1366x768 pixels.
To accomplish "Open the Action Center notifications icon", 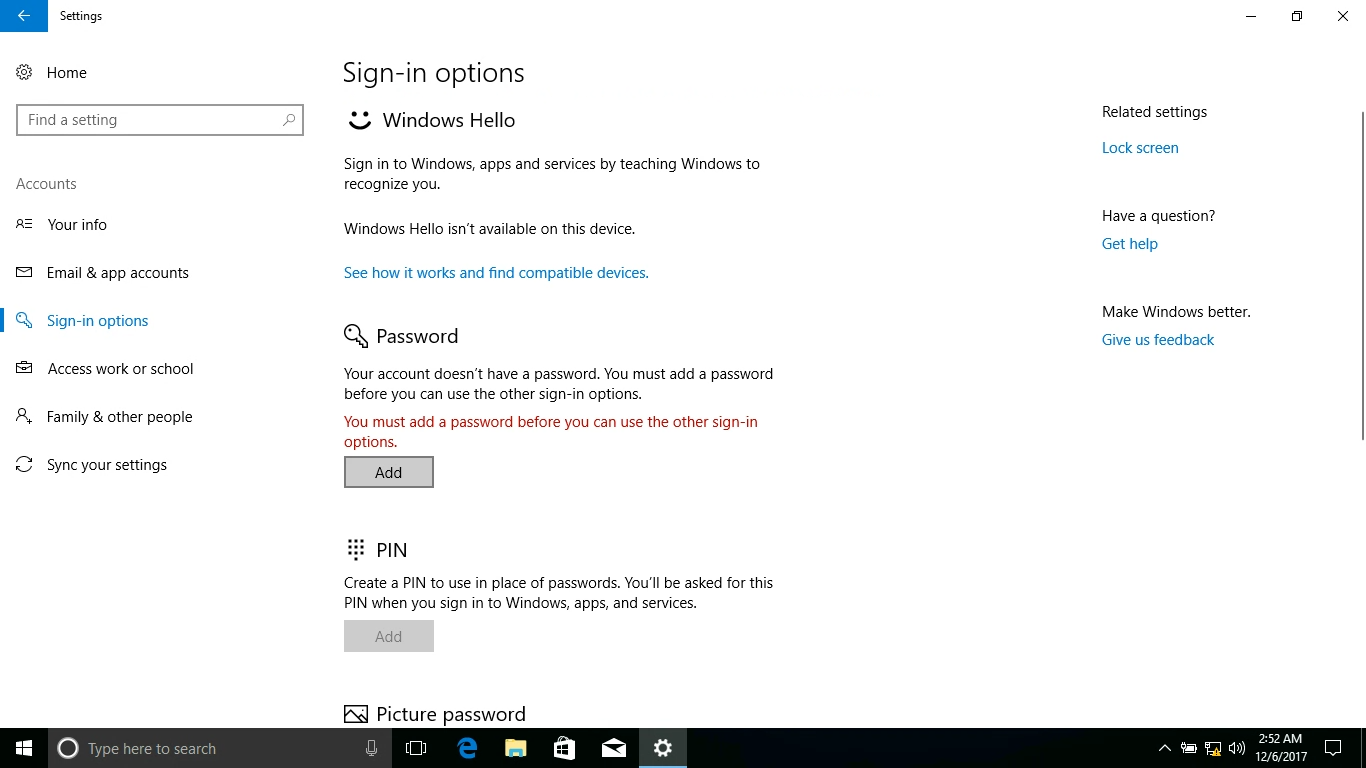I will point(1332,748).
